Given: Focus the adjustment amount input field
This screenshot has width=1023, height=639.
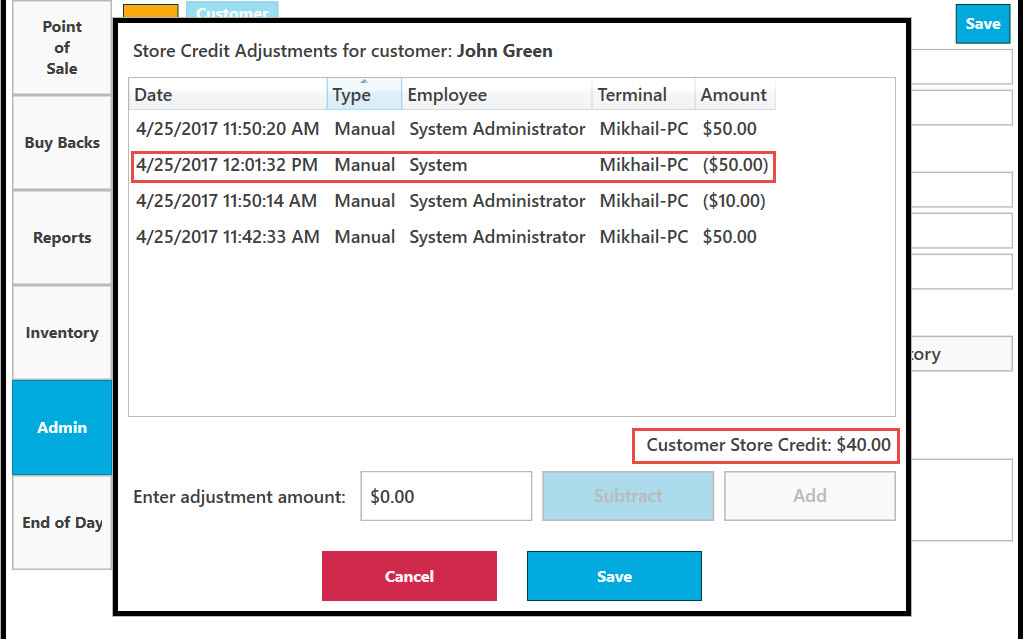Looking at the screenshot, I should [446, 496].
